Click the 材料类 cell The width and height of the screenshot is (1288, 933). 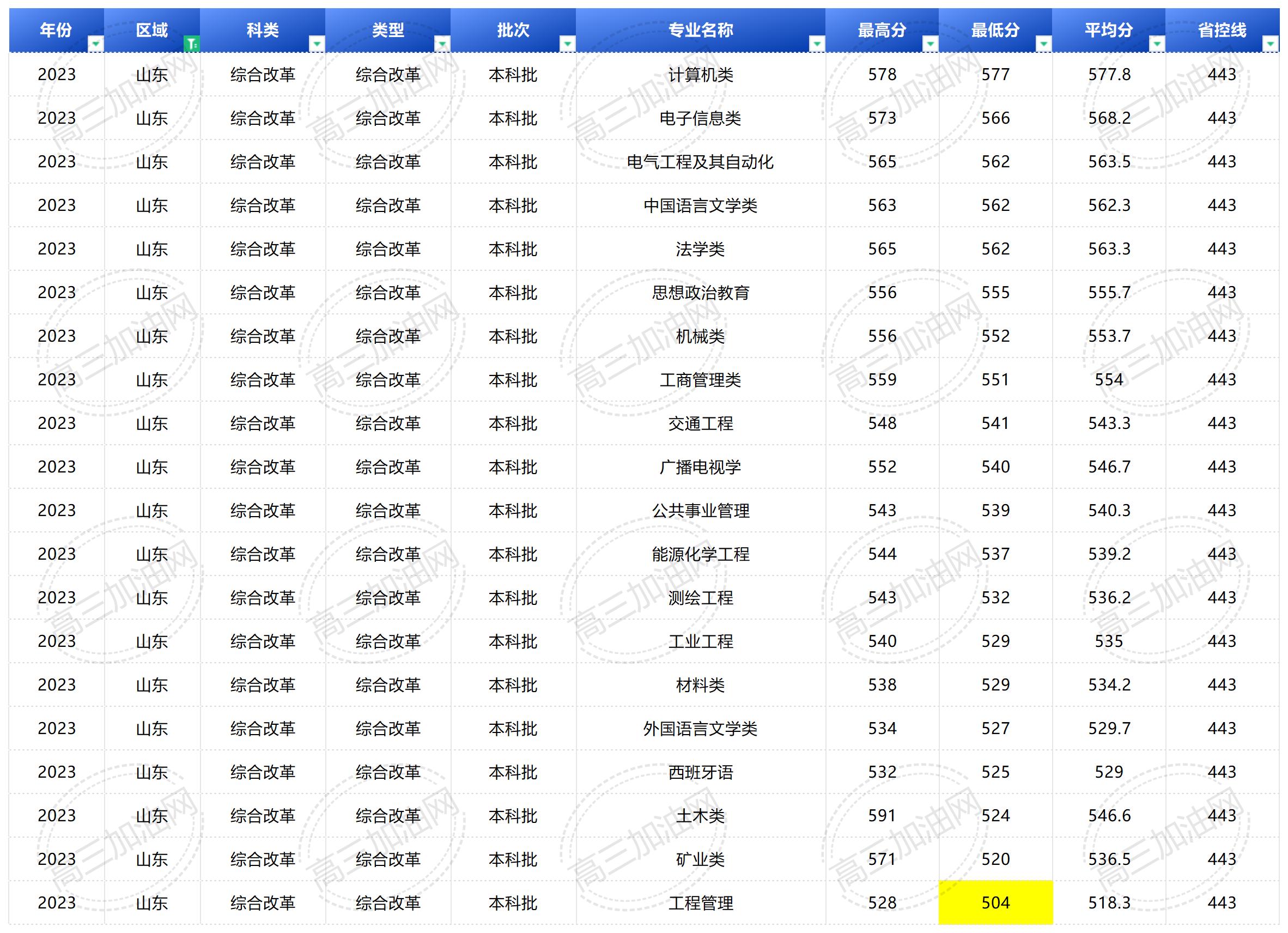point(701,685)
